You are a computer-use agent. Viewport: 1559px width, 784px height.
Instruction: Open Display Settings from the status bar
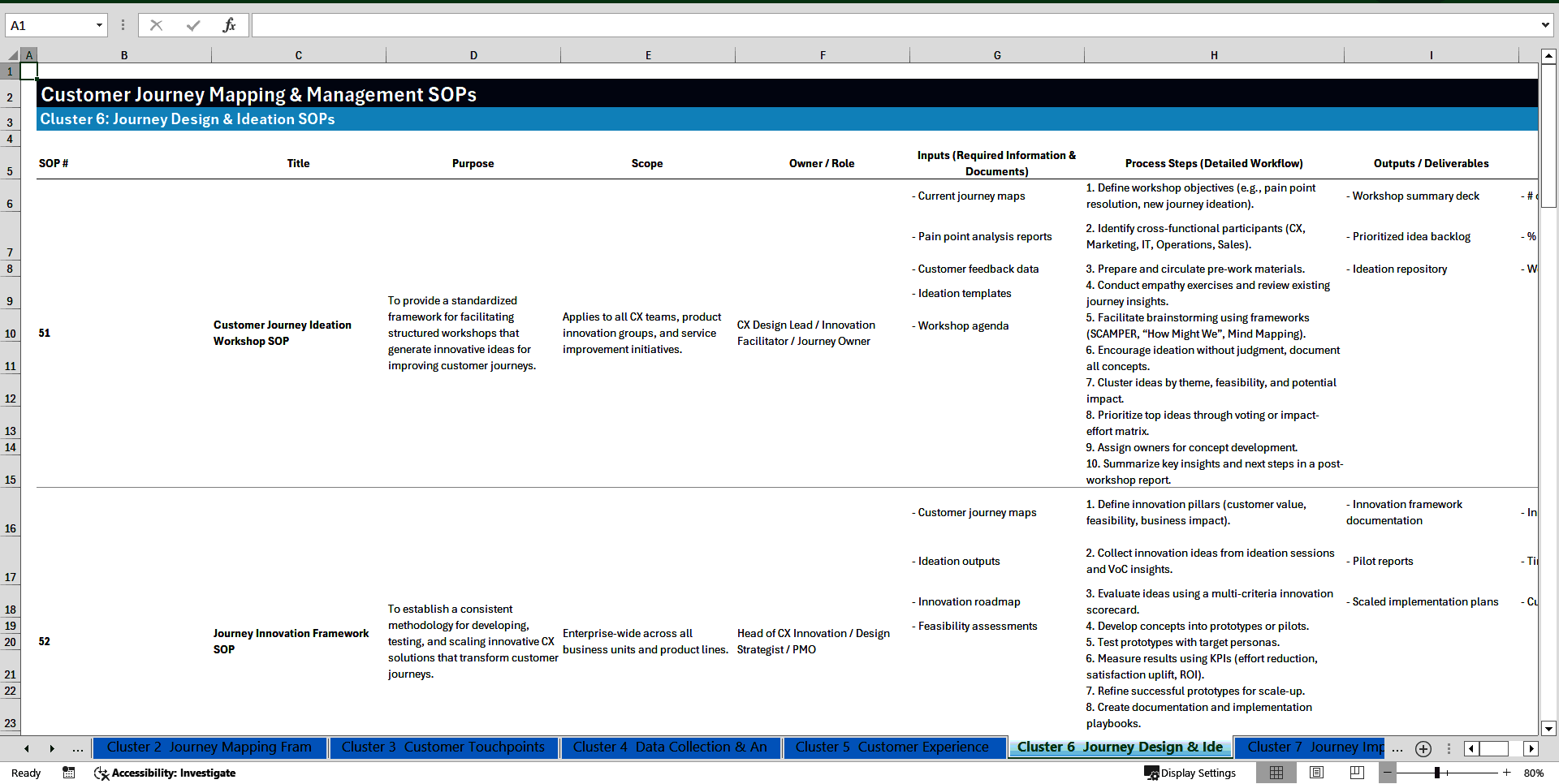pos(1189,773)
